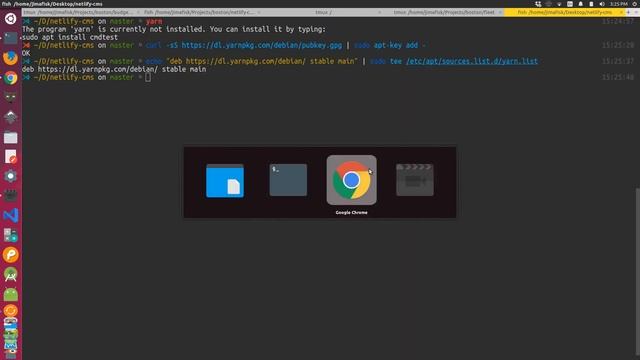Open the first top panel tray indicator
This screenshot has height=360, width=640.
click(538, 4)
